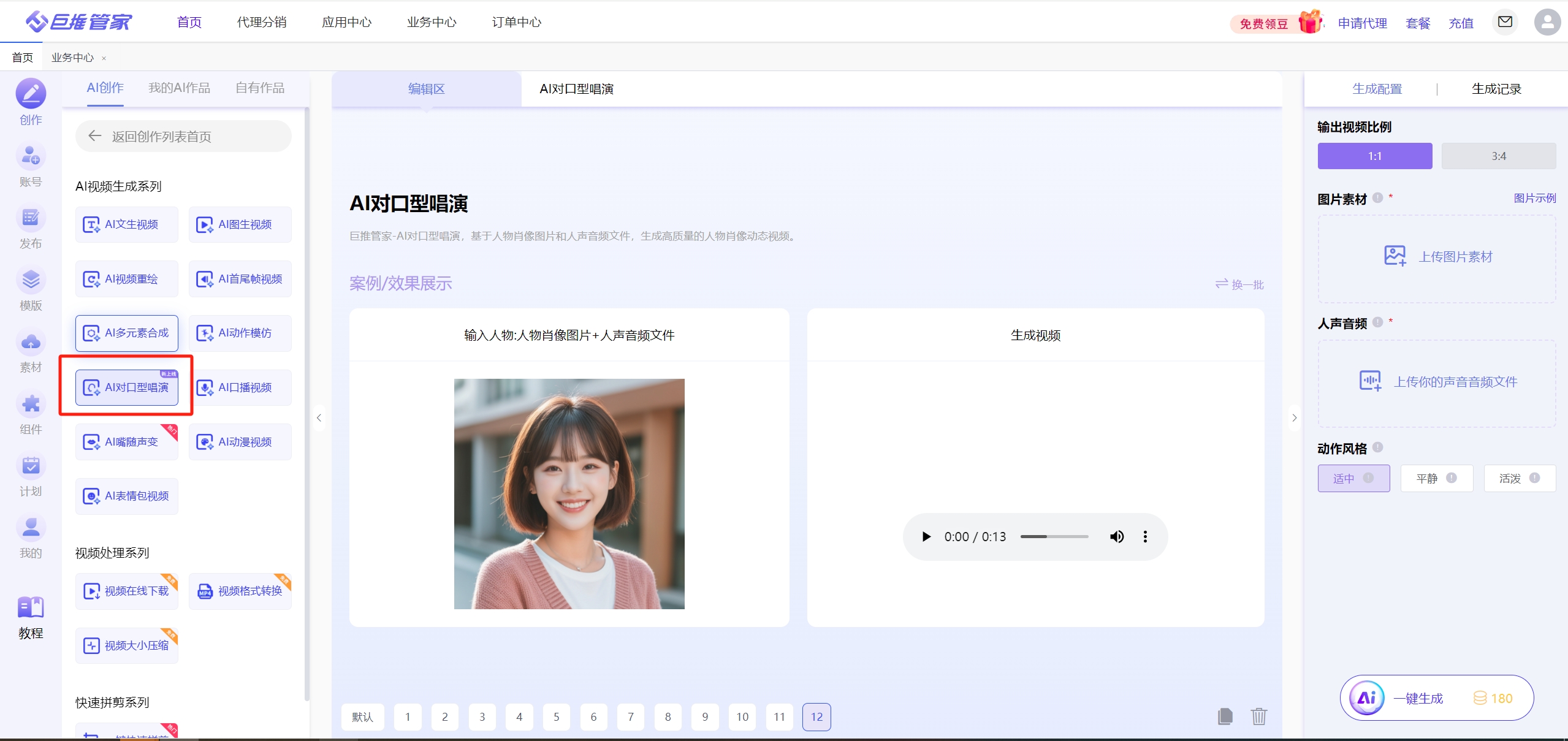Open the 教程 tutorial book icon
Screen dimensions: 1568x741
(x=31, y=609)
